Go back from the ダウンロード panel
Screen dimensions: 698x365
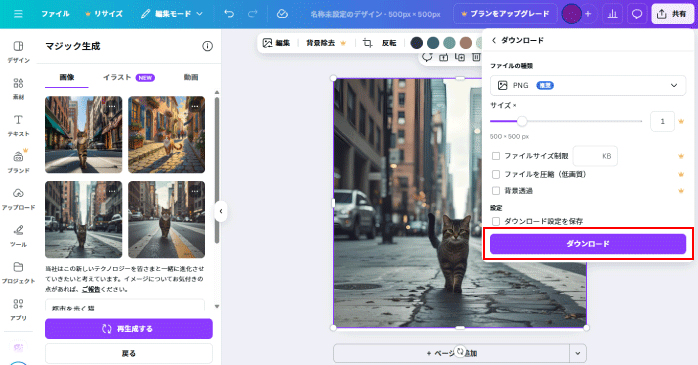point(494,41)
